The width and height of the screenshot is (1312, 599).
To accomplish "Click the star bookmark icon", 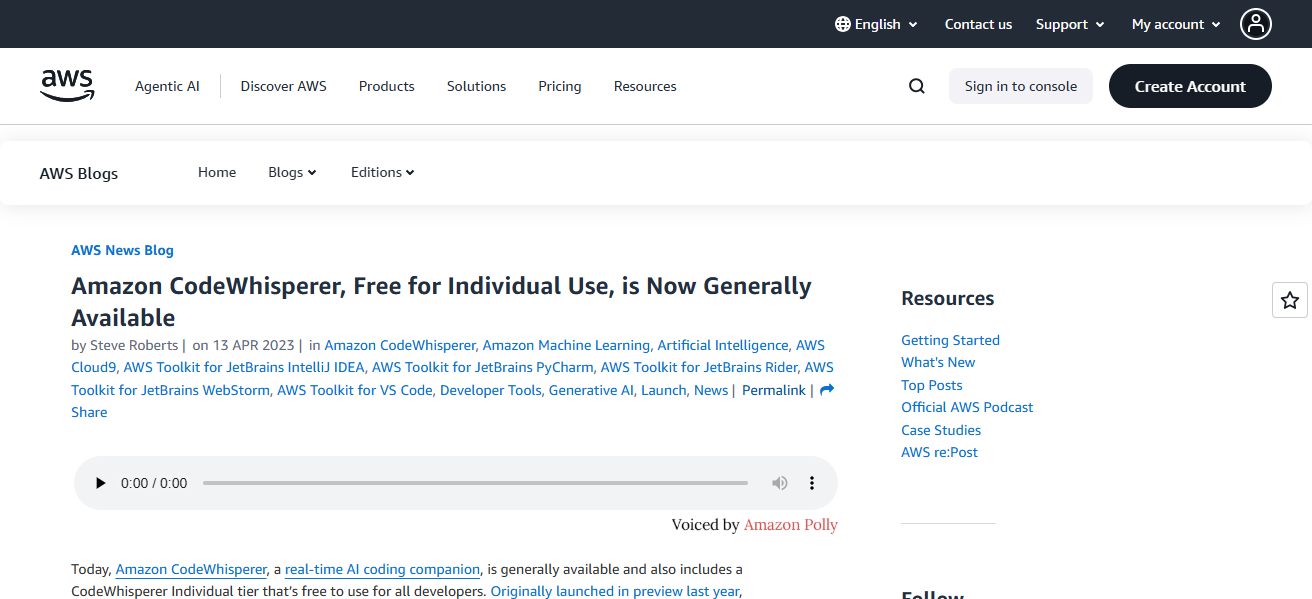I will tap(1290, 300).
